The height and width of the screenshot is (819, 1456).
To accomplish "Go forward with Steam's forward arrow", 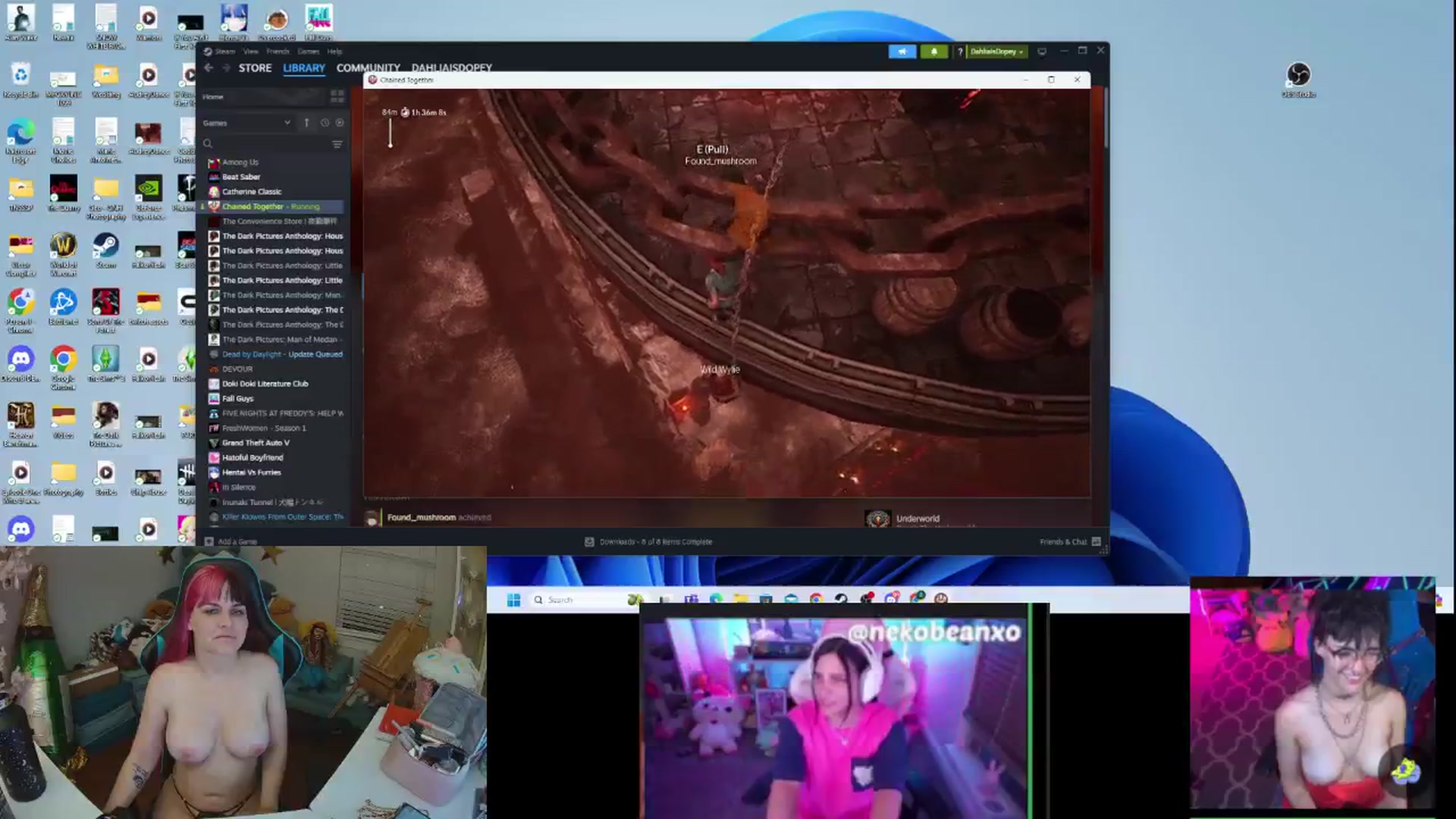I will click(225, 68).
